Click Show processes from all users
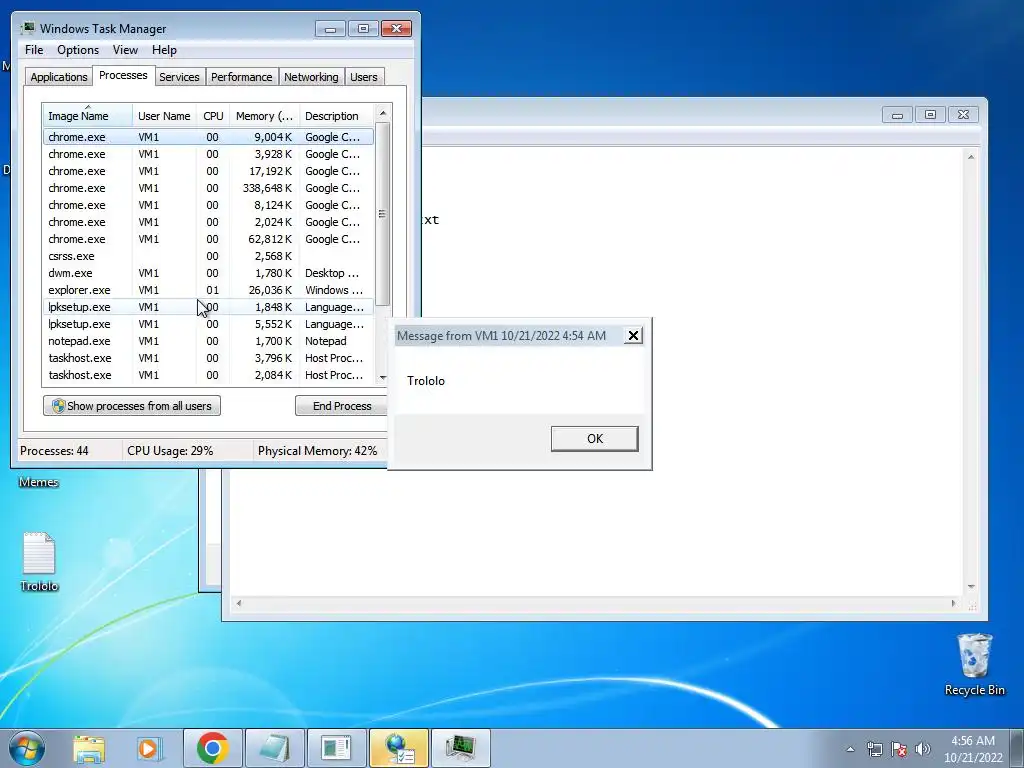 pos(132,406)
